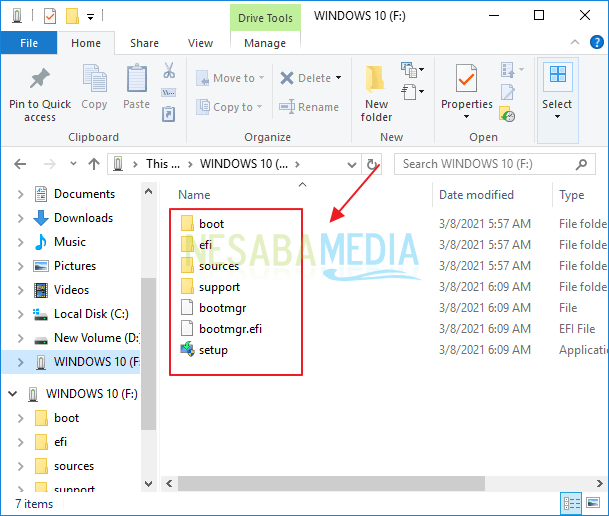The image size is (609, 516).
Task: Select the setup application file
Action: 213,350
